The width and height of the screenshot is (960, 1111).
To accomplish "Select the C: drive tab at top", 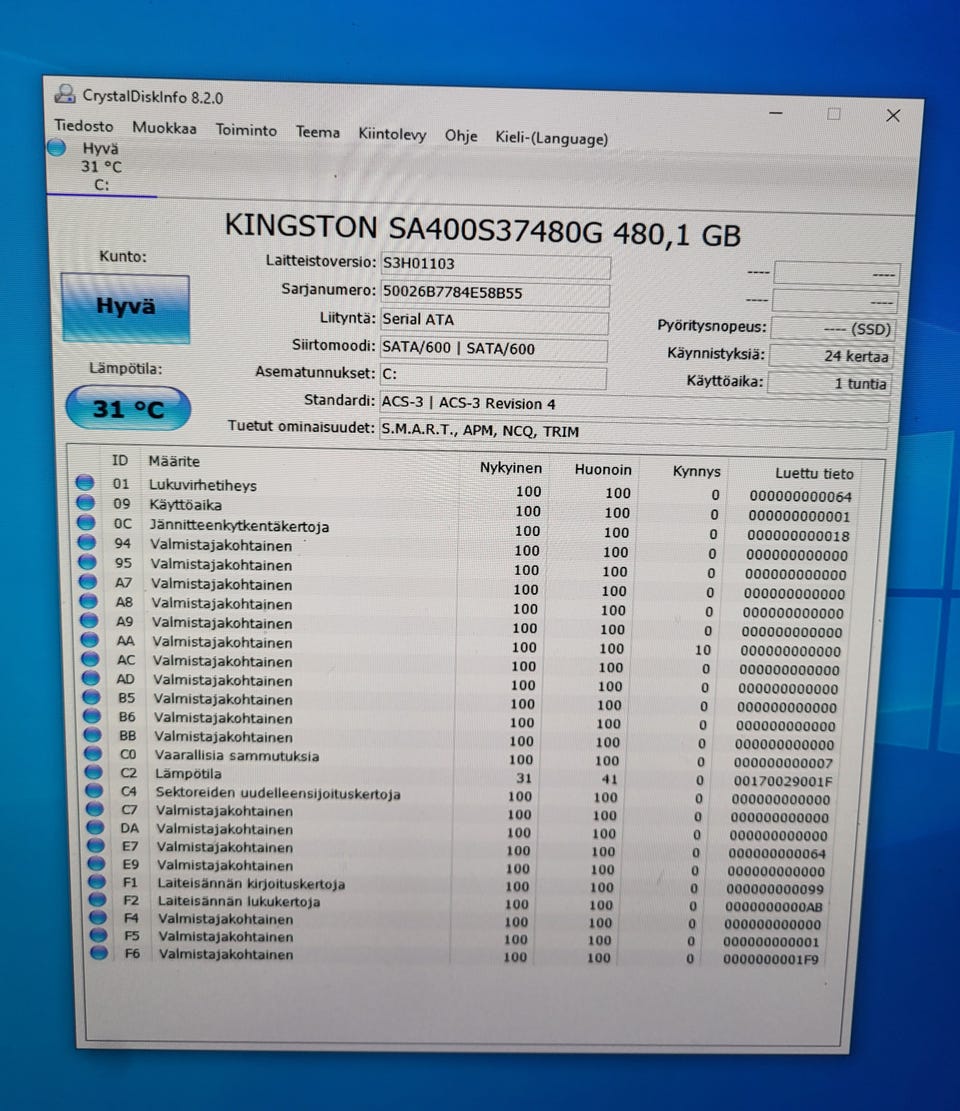I will pos(101,167).
